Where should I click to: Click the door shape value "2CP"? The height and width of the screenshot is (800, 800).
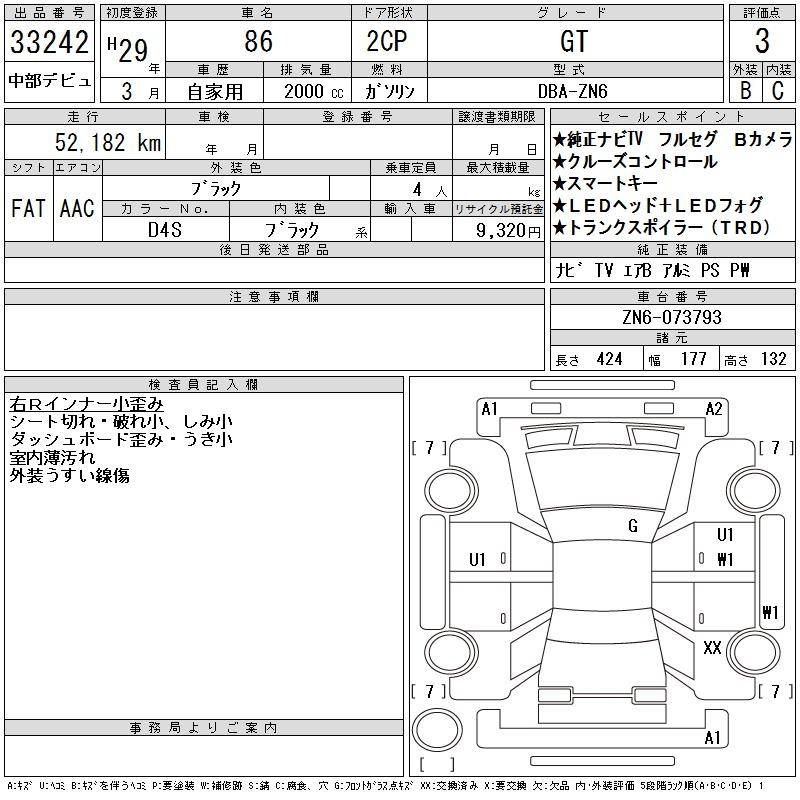[x=387, y=41]
